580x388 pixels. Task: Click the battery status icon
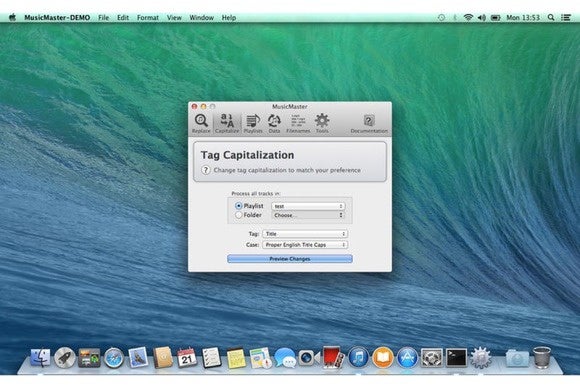pos(496,17)
